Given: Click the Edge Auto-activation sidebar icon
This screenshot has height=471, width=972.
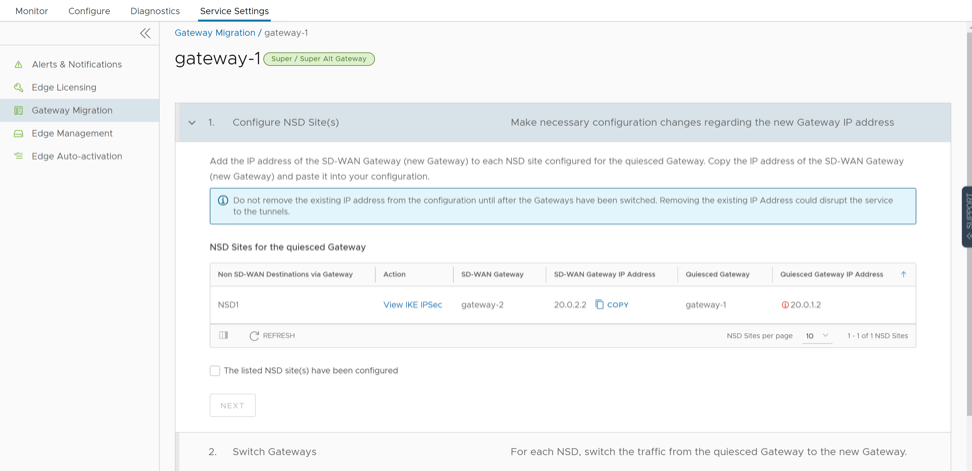Looking at the screenshot, I should (18, 157).
